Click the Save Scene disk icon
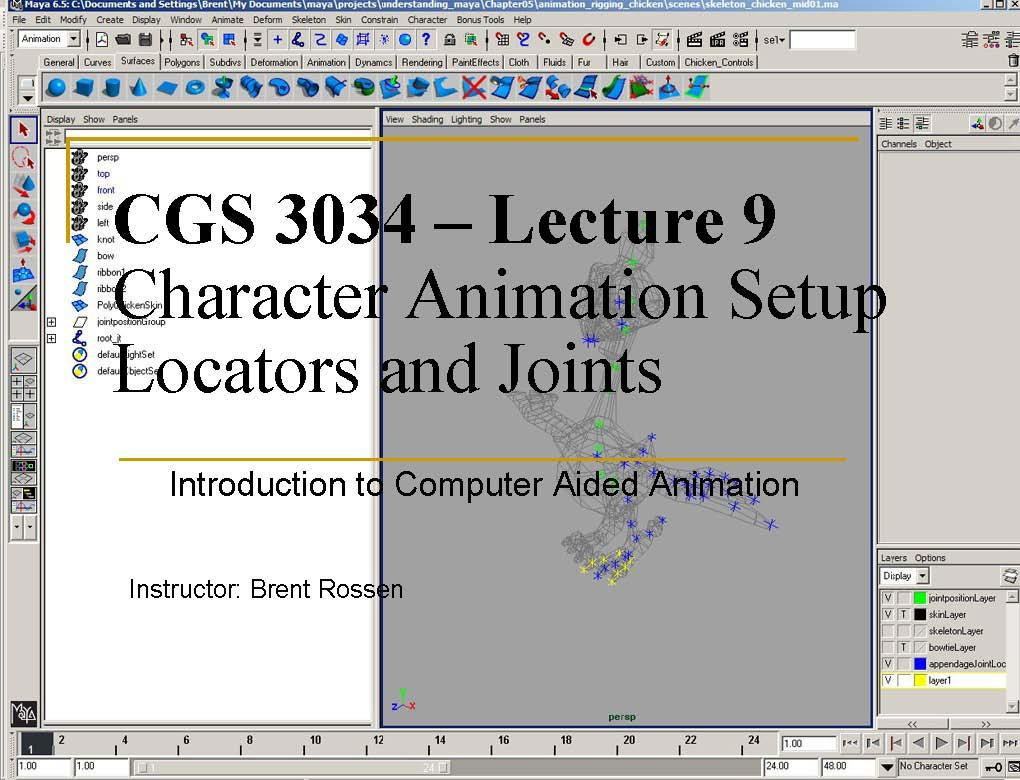The width and height of the screenshot is (1020, 780). [145, 40]
